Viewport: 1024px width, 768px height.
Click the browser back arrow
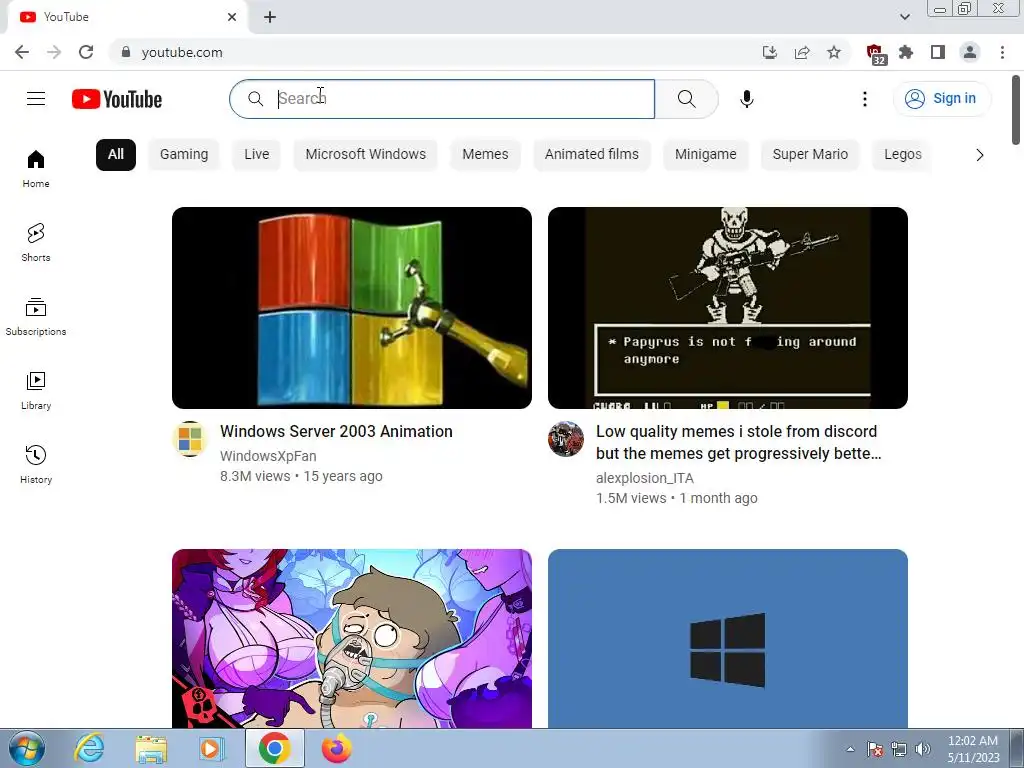[22, 52]
